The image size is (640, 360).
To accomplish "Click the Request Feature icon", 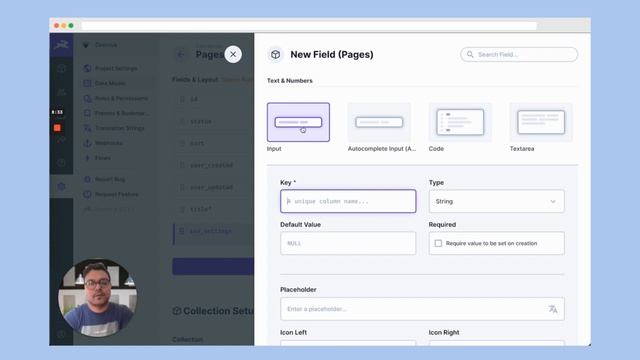I will click(x=87, y=194).
